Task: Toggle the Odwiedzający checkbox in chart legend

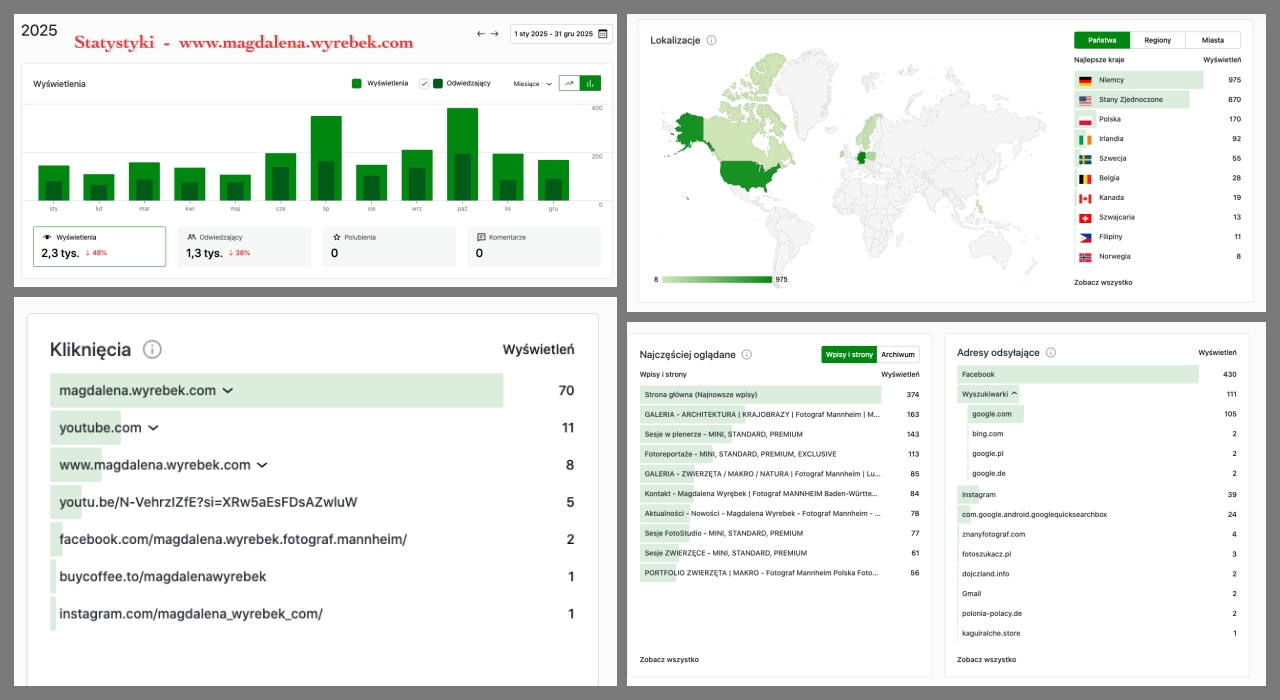Action: (x=424, y=84)
